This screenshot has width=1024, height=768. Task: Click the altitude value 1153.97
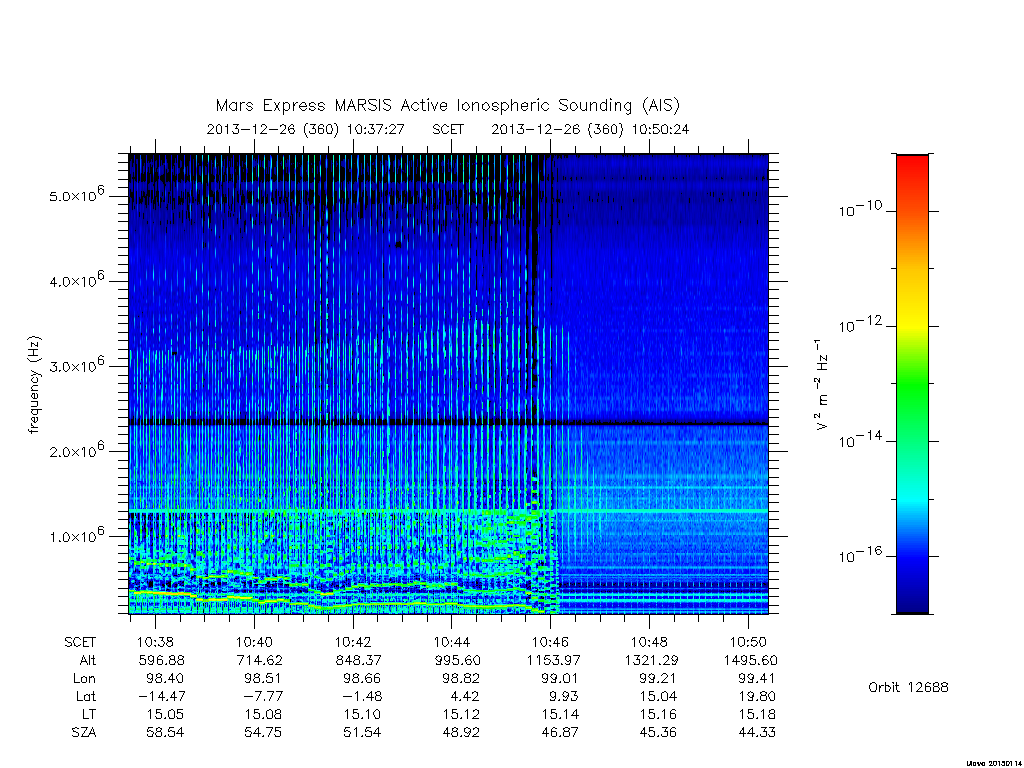tap(553, 660)
